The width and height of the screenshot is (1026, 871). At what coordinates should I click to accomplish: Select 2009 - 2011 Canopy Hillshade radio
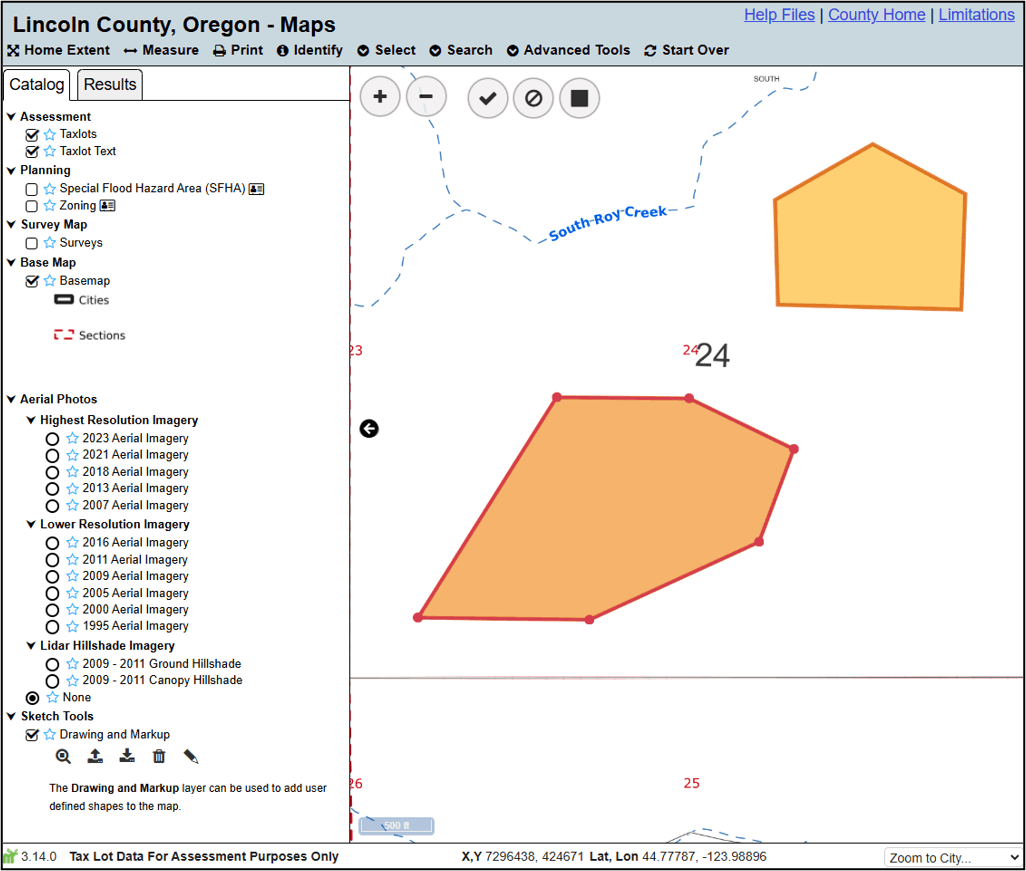pos(52,681)
